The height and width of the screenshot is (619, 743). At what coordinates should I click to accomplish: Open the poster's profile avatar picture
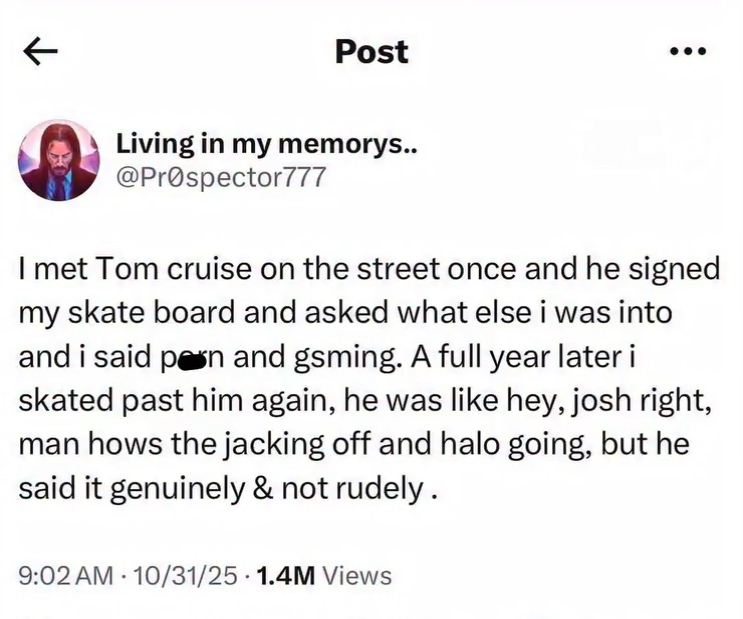point(58,162)
